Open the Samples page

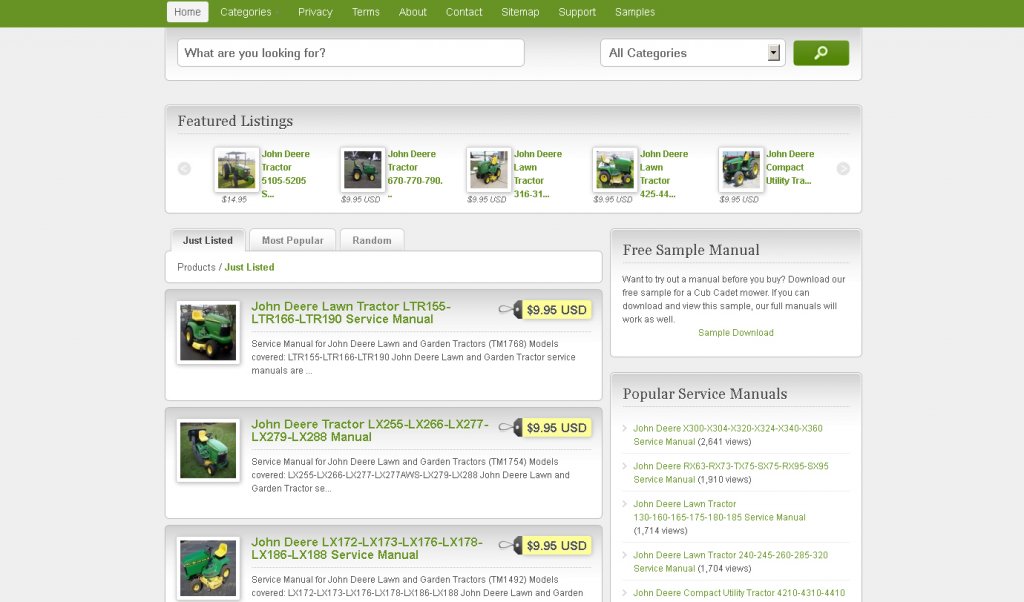[x=635, y=12]
